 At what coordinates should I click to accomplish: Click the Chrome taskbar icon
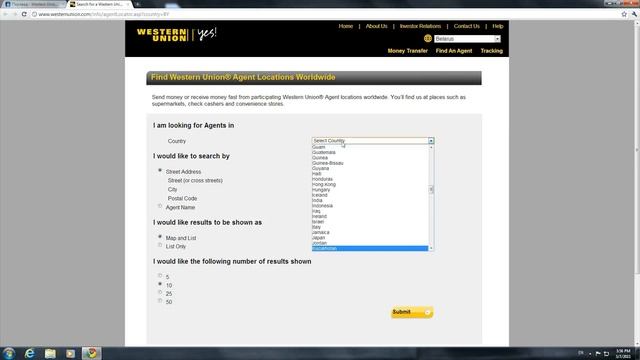pos(91,353)
